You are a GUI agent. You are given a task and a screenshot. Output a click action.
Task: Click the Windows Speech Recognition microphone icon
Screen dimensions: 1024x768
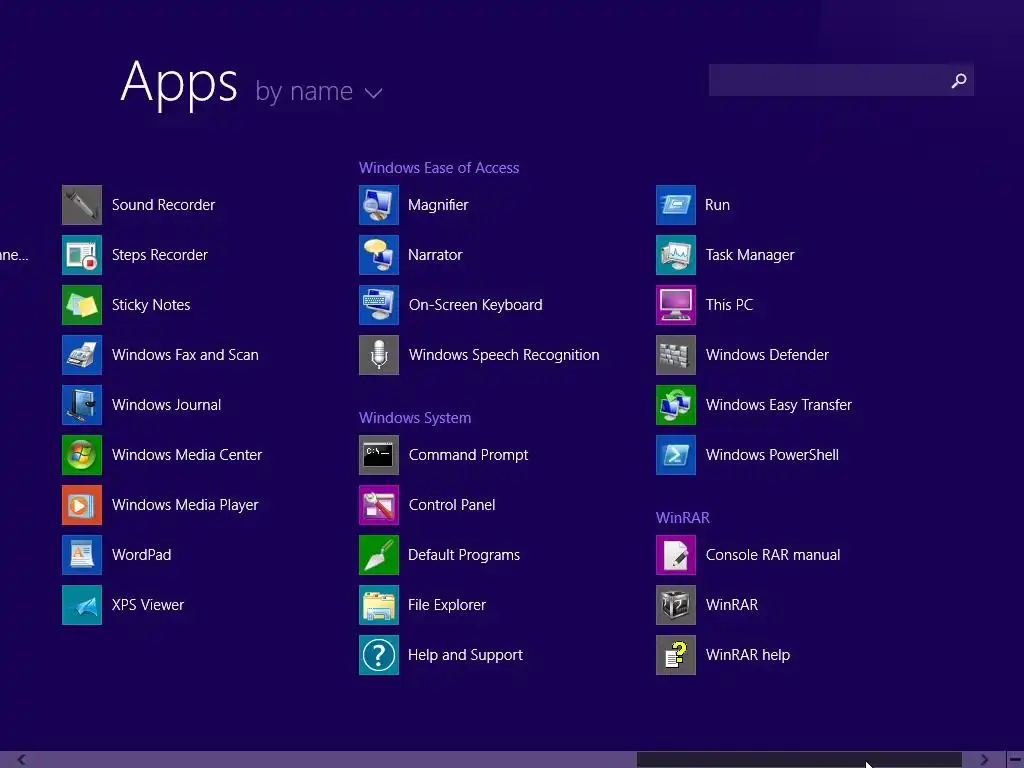pyautogui.click(x=379, y=355)
